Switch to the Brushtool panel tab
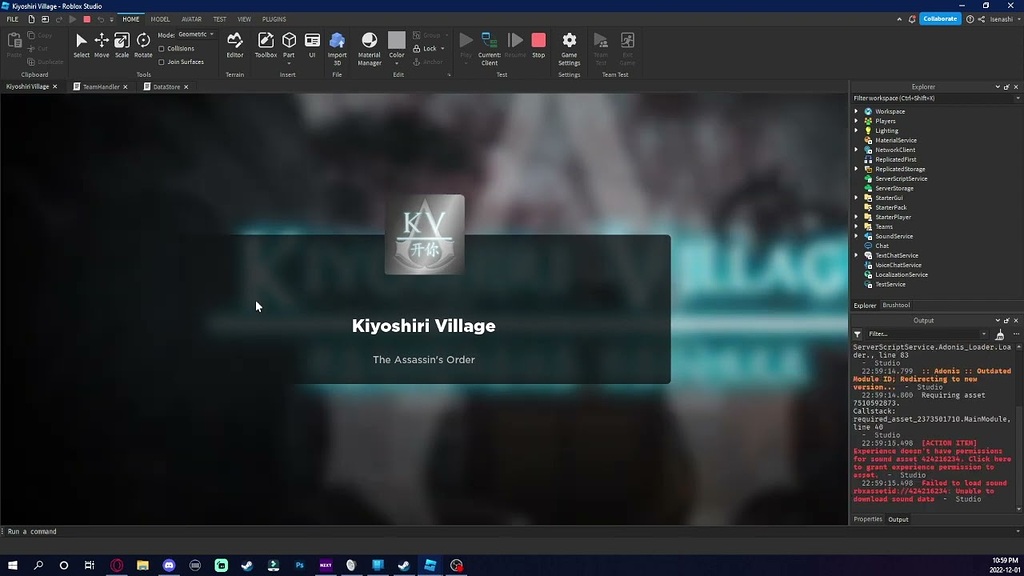Screen dimensions: 1024x576 click(x=896, y=305)
